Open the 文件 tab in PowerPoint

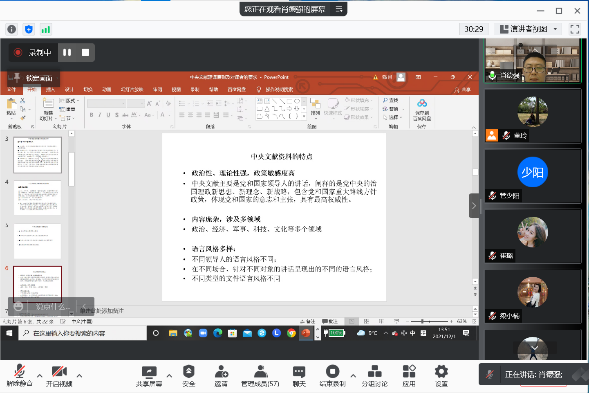pos(12,89)
